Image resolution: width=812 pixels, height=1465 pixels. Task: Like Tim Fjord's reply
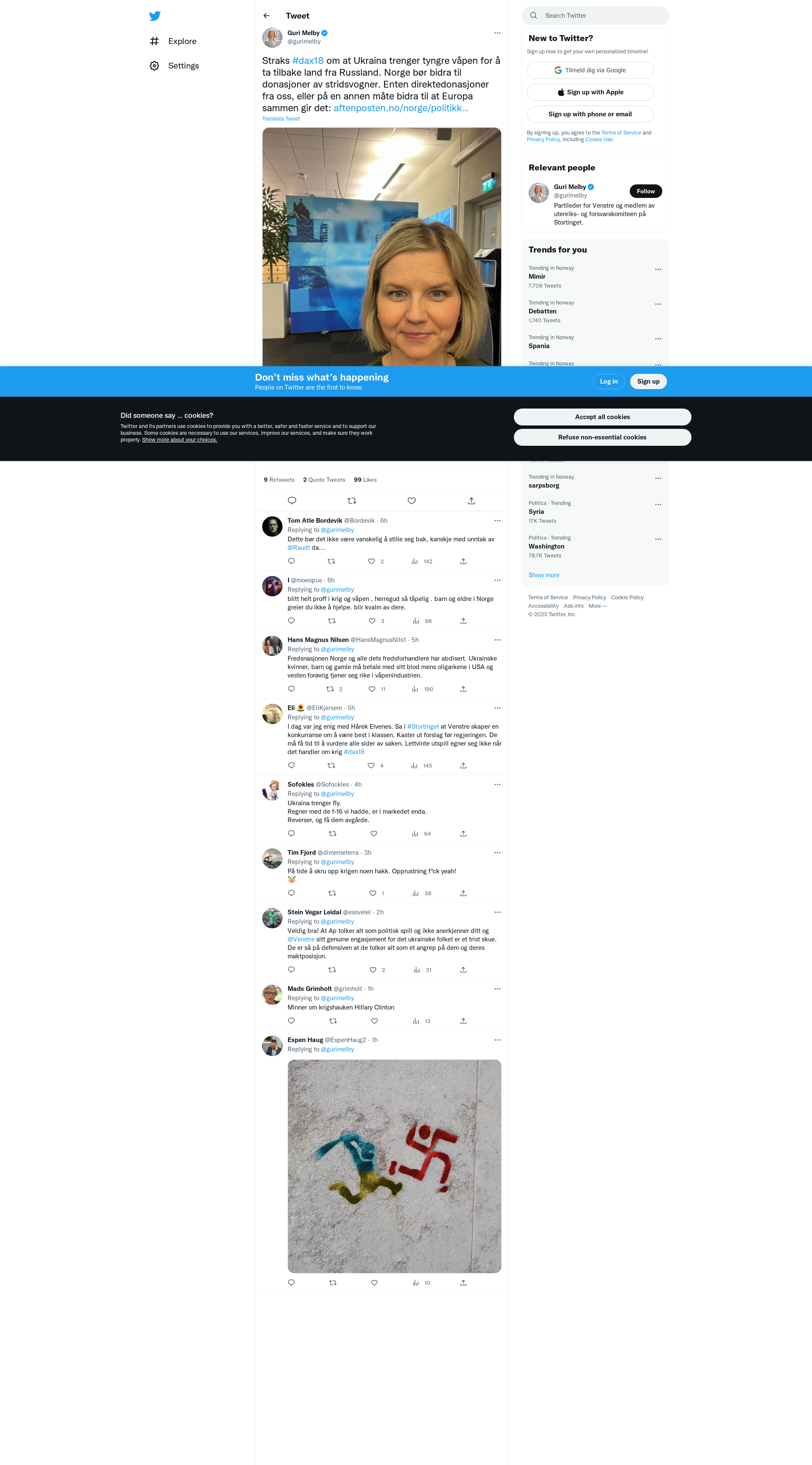[373, 894]
